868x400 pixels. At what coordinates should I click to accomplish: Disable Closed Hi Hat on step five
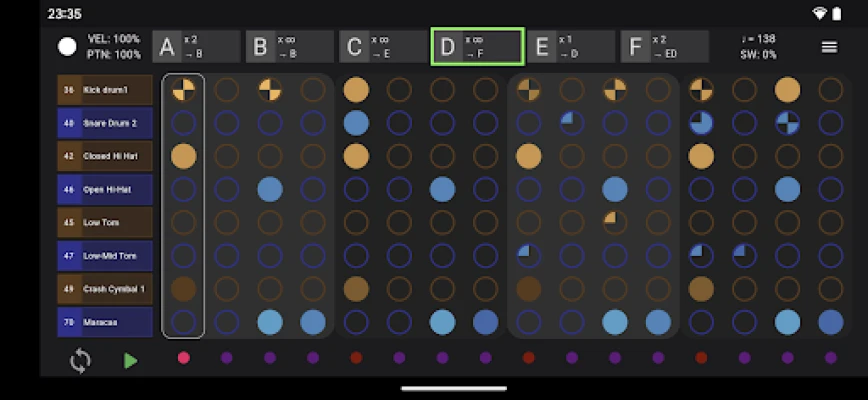tap(356, 156)
